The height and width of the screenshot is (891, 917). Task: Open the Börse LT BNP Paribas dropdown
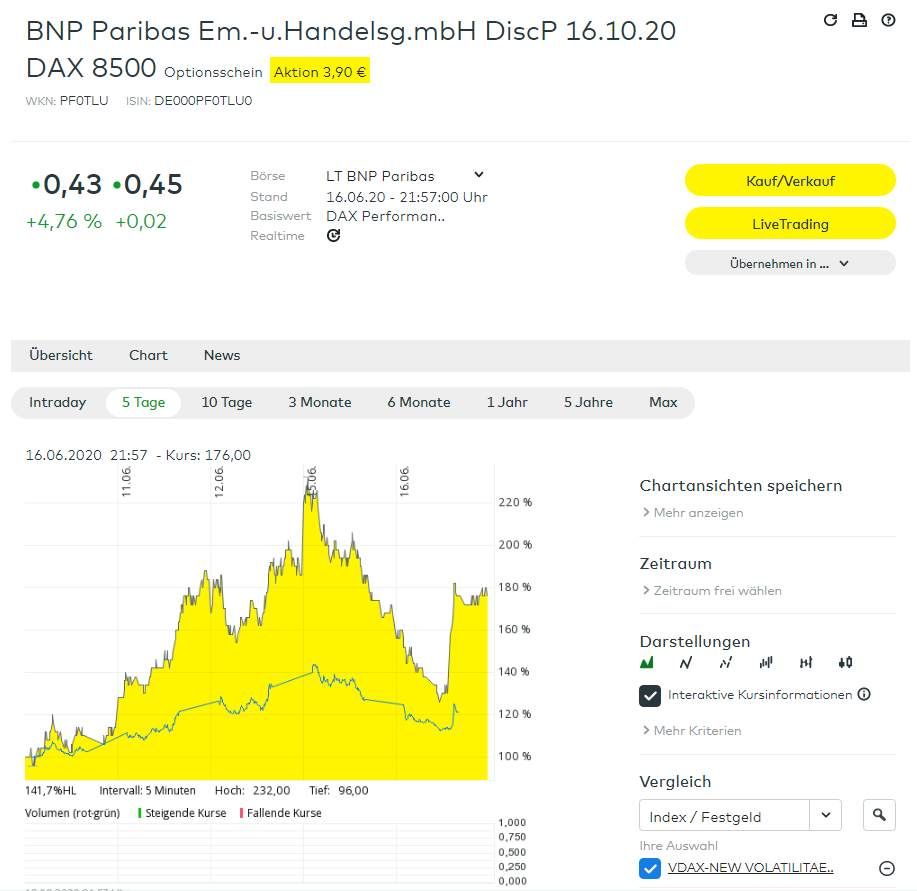pos(478,175)
